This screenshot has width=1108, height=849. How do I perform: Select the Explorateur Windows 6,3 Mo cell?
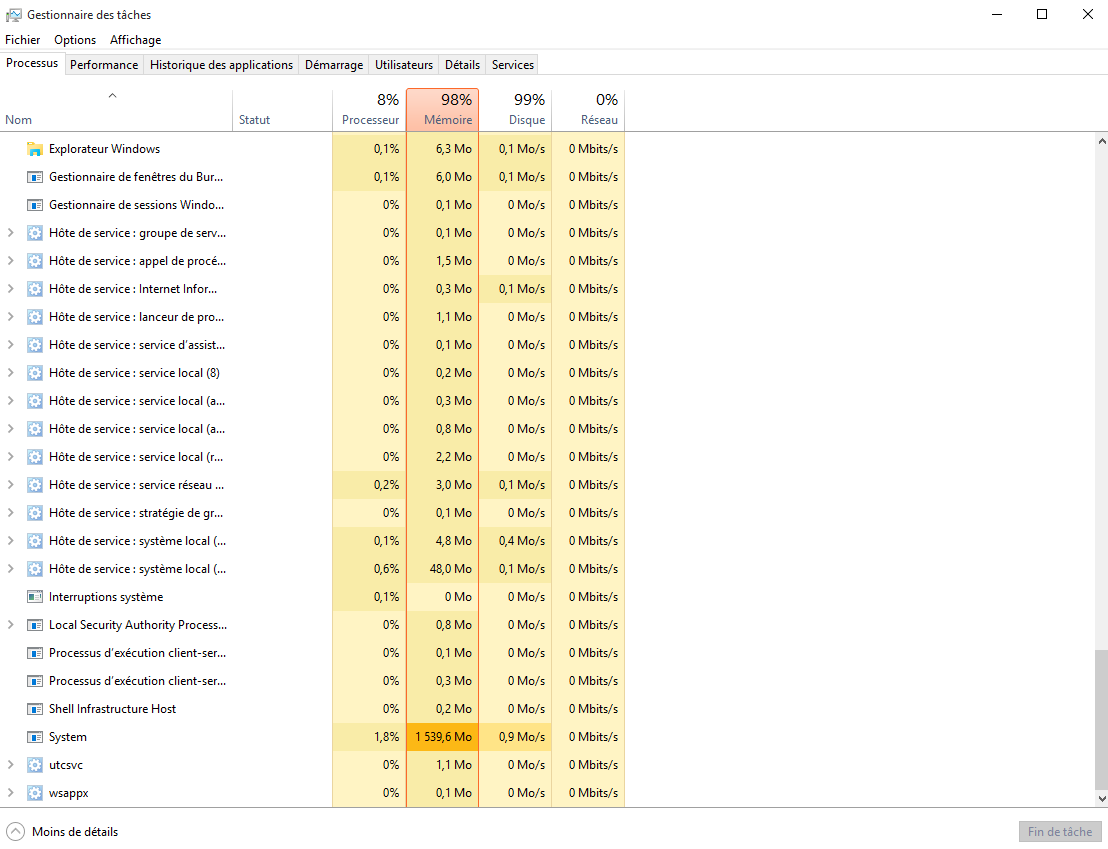point(442,149)
